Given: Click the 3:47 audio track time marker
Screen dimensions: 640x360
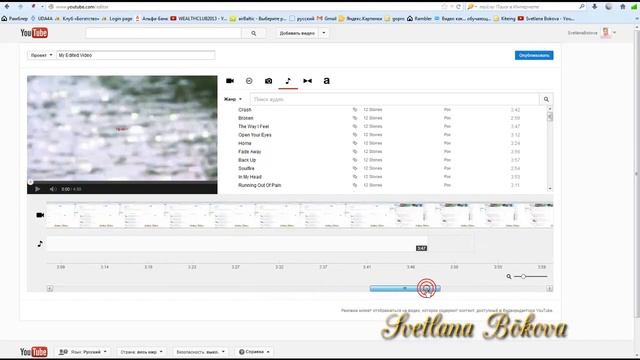Looking at the screenshot, I should 421,248.
